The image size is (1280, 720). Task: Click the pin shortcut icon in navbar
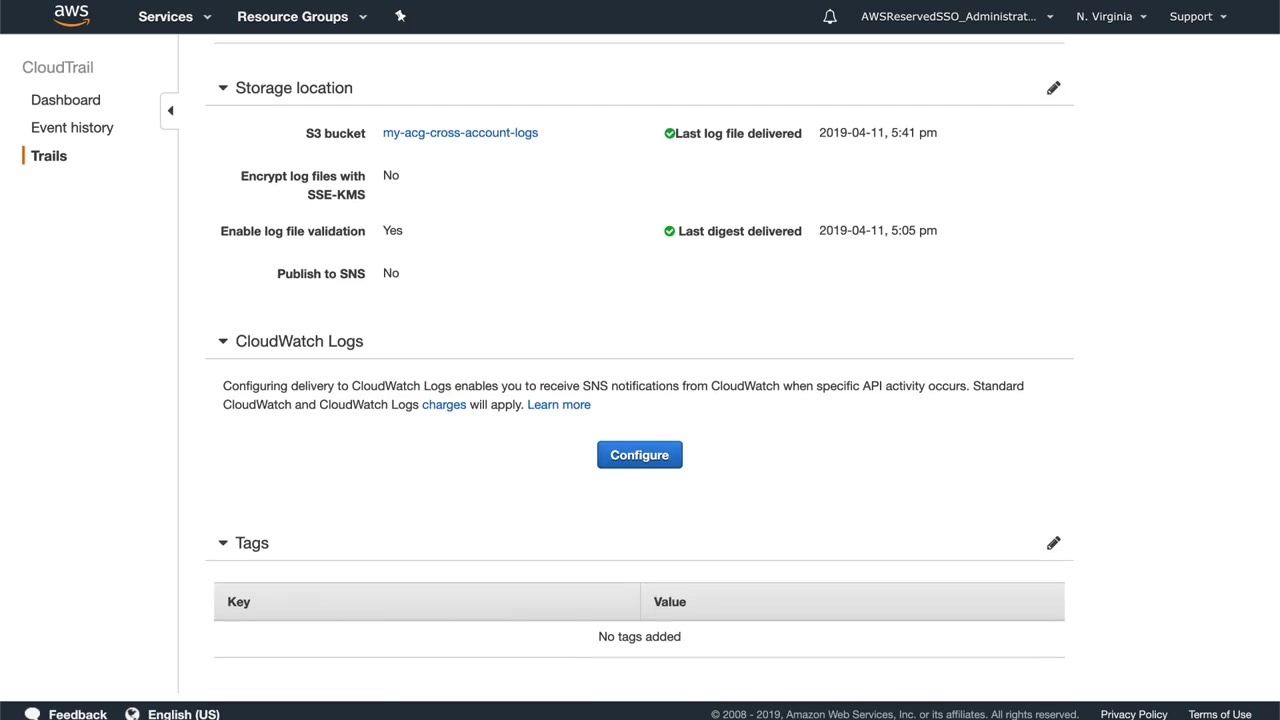(400, 16)
